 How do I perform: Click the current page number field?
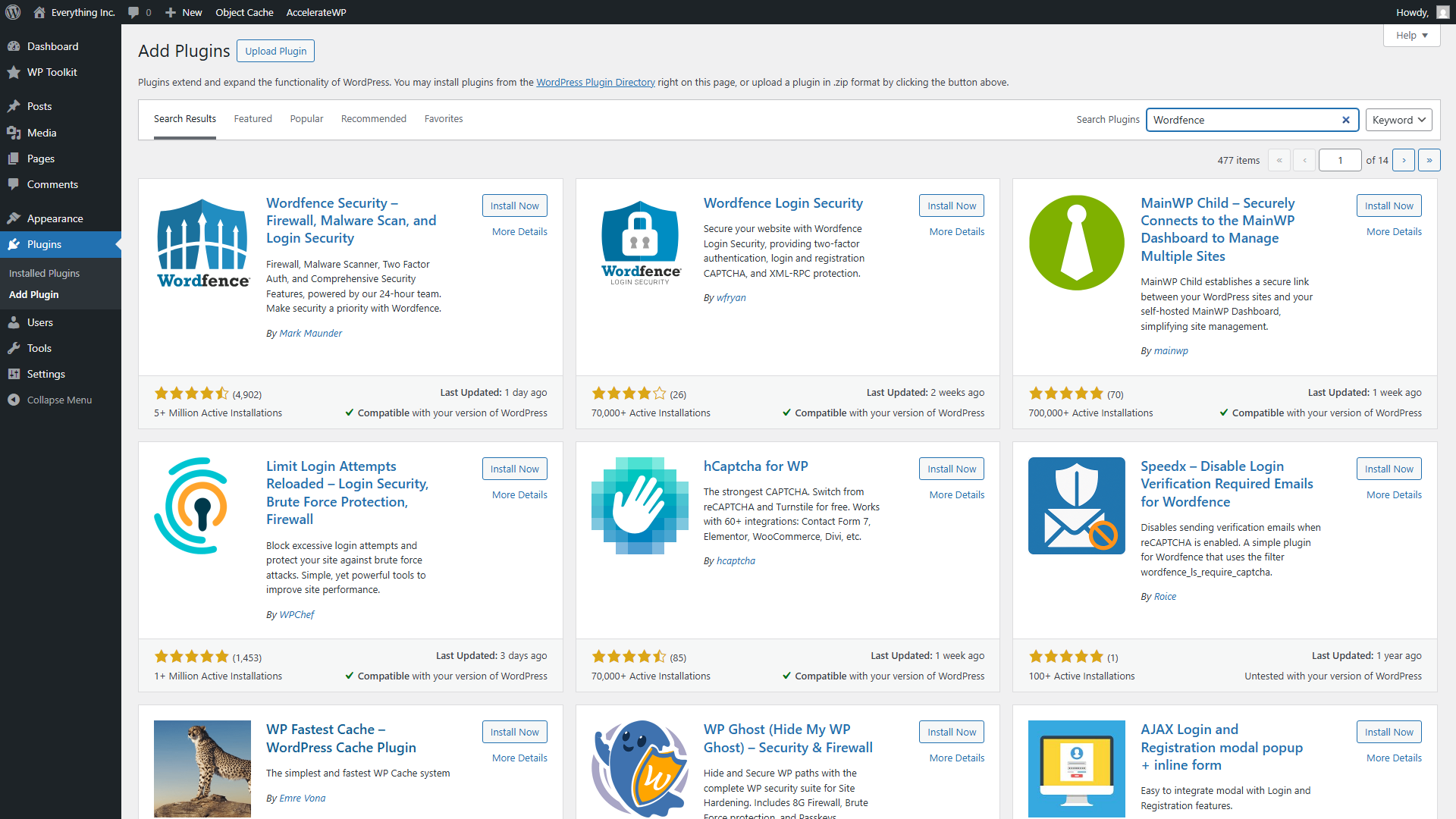pyautogui.click(x=1340, y=160)
